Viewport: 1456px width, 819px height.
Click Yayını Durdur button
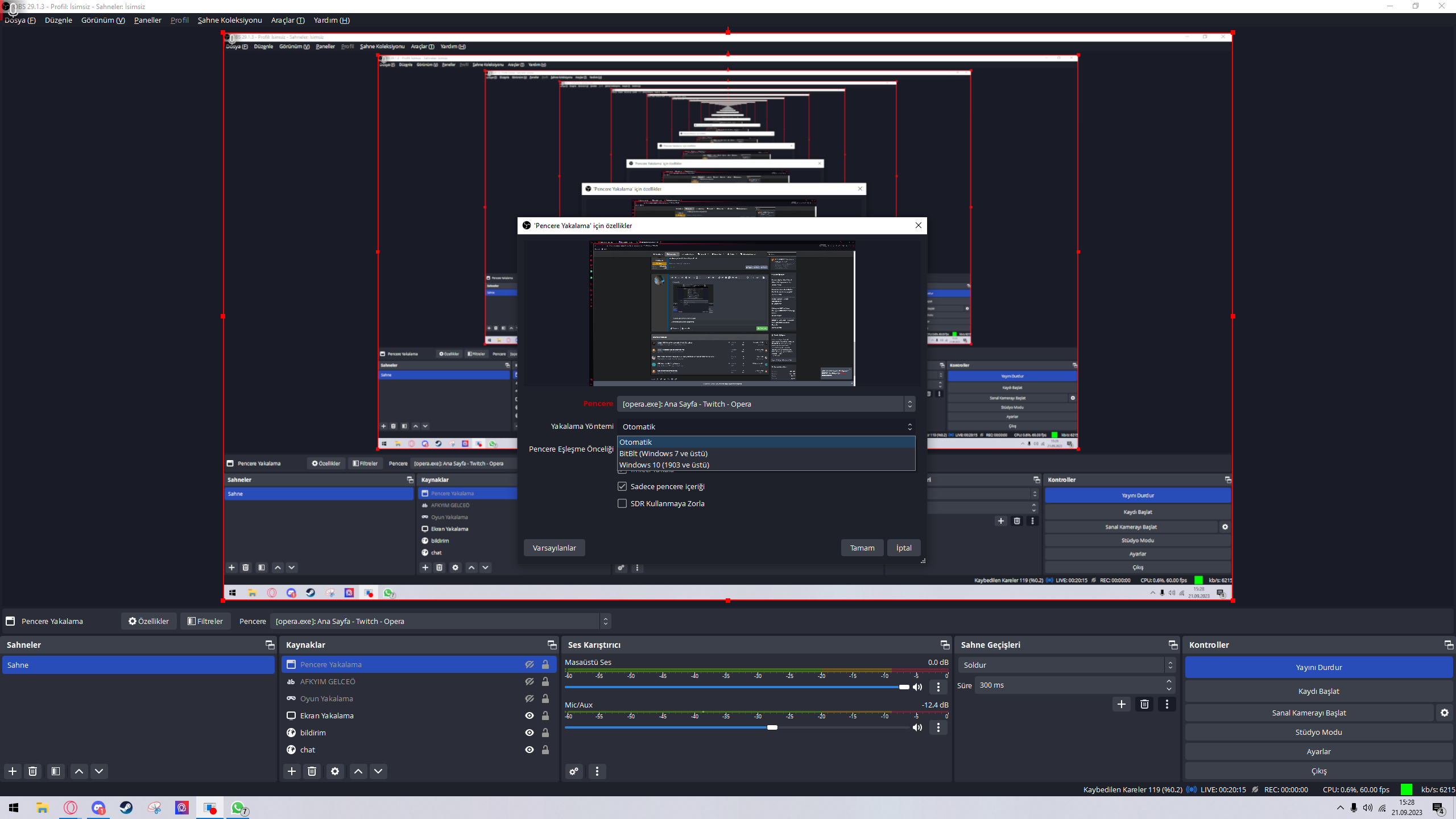point(1318,667)
